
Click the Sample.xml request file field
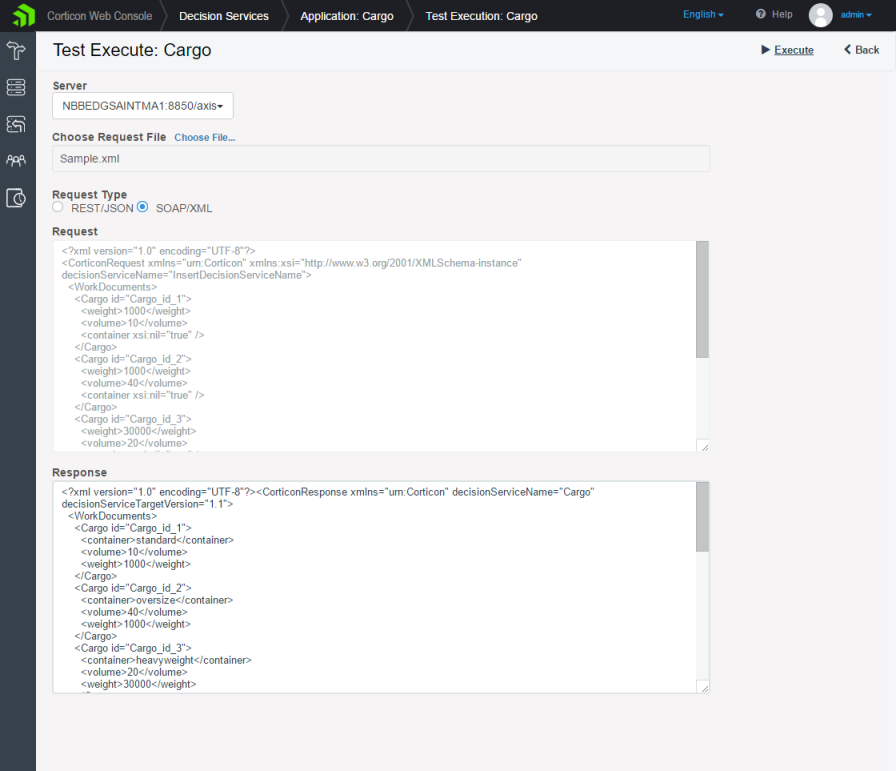tap(381, 159)
